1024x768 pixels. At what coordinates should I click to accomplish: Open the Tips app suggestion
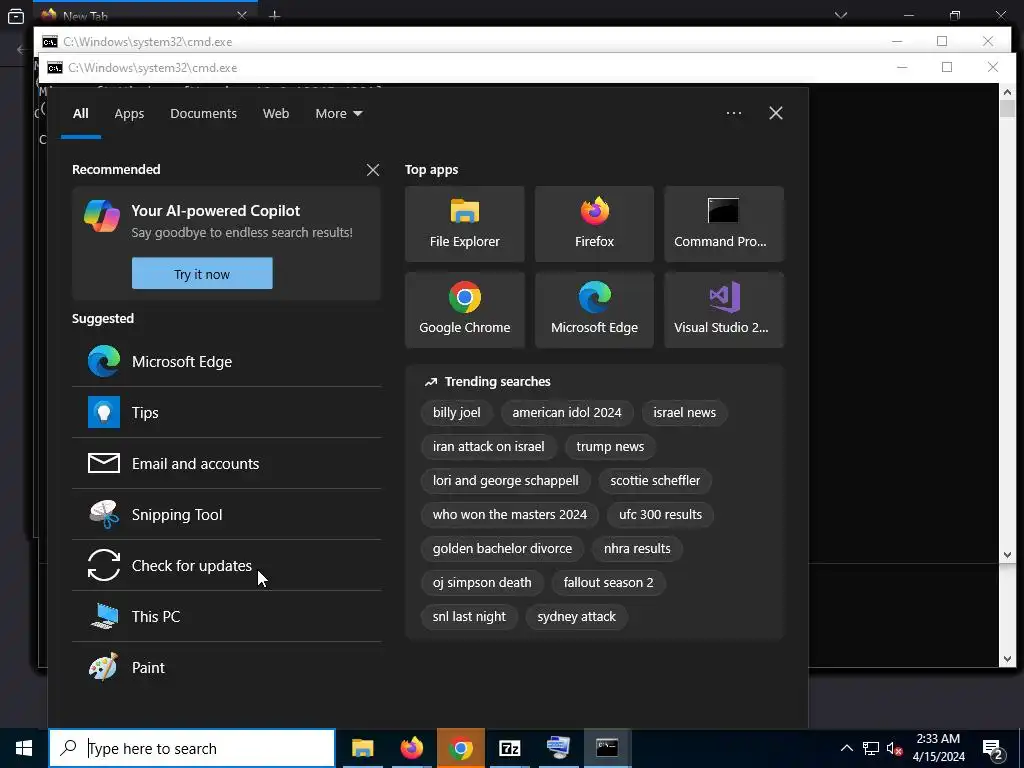tap(227, 413)
